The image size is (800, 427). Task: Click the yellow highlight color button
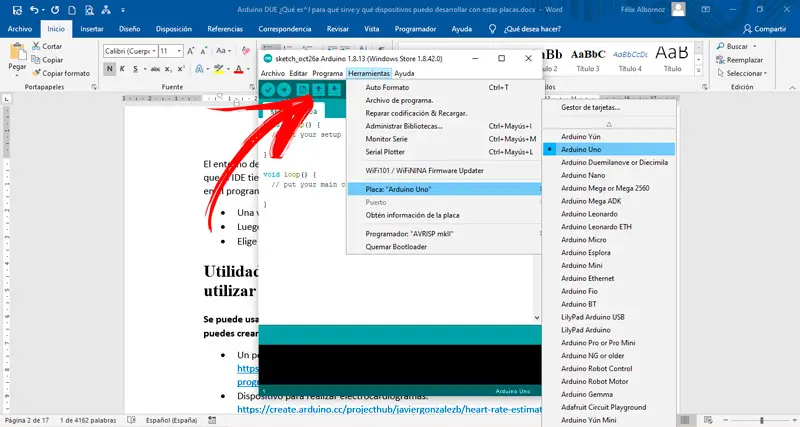pyautogui.click(x=219, y=69)
